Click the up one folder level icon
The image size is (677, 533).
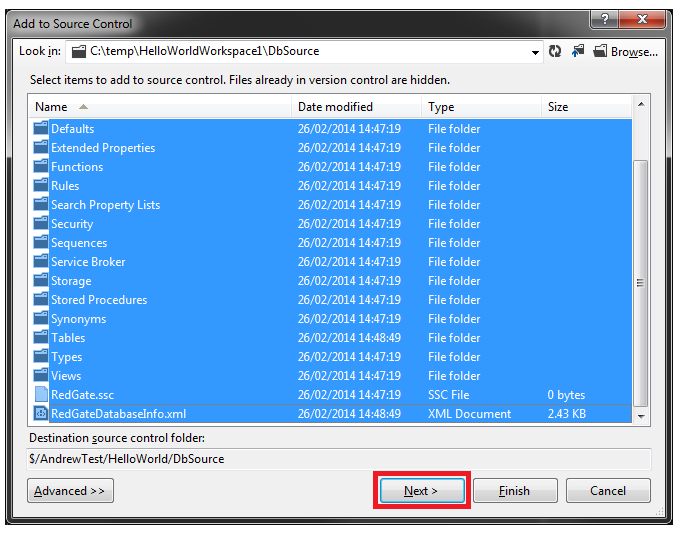(577, 51)
